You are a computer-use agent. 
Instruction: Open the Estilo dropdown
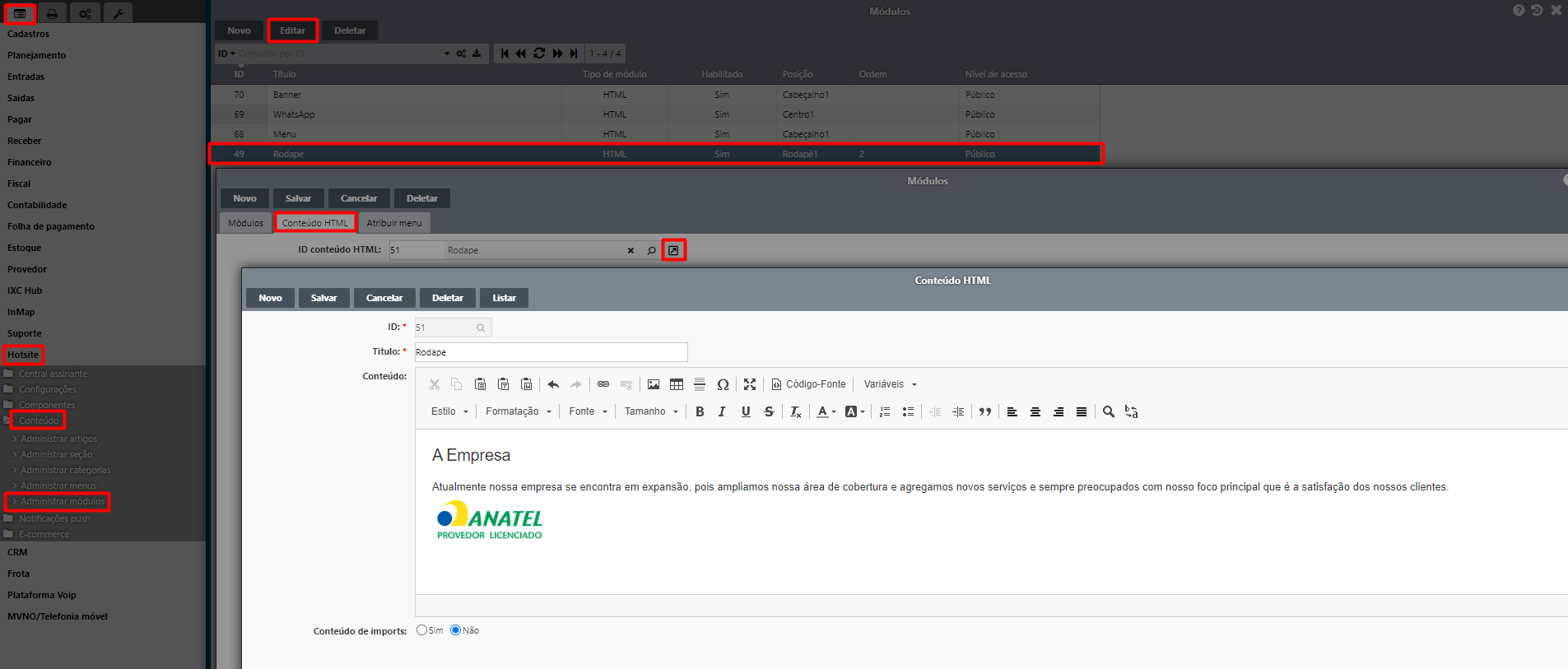coord(449,411)
